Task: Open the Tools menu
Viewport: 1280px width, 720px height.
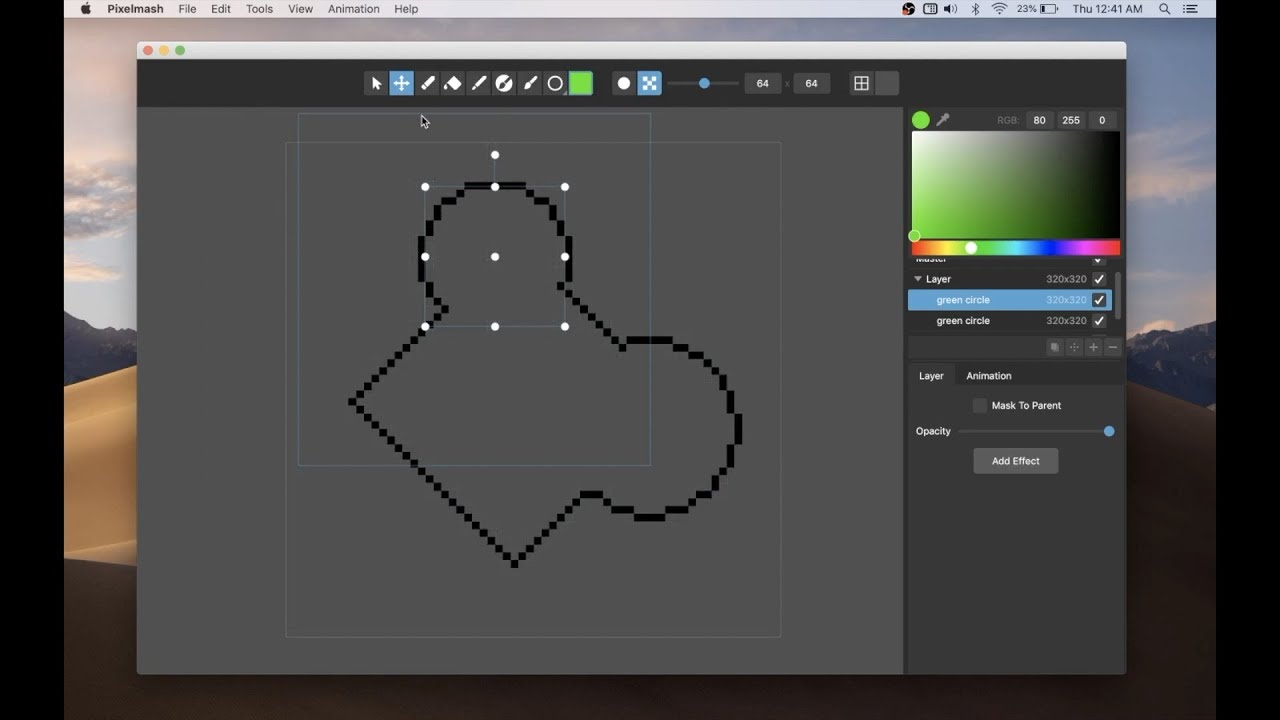Action: [259, 9]
